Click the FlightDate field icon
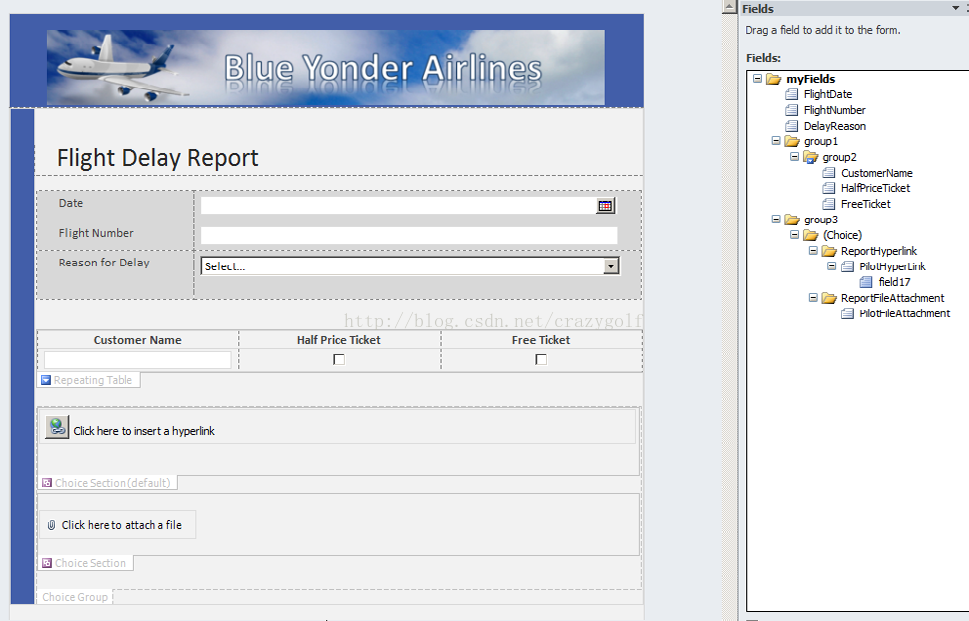Screen dimensions: 969x621 pos(792,94)
